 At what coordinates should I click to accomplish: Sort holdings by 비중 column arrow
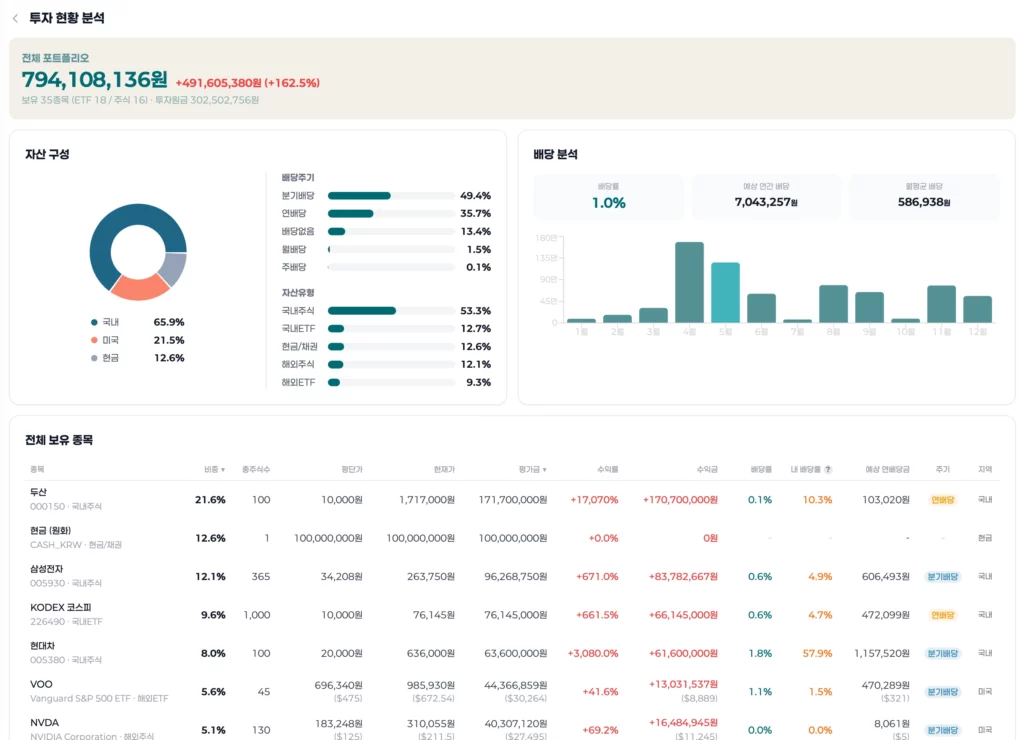(223, 470)
